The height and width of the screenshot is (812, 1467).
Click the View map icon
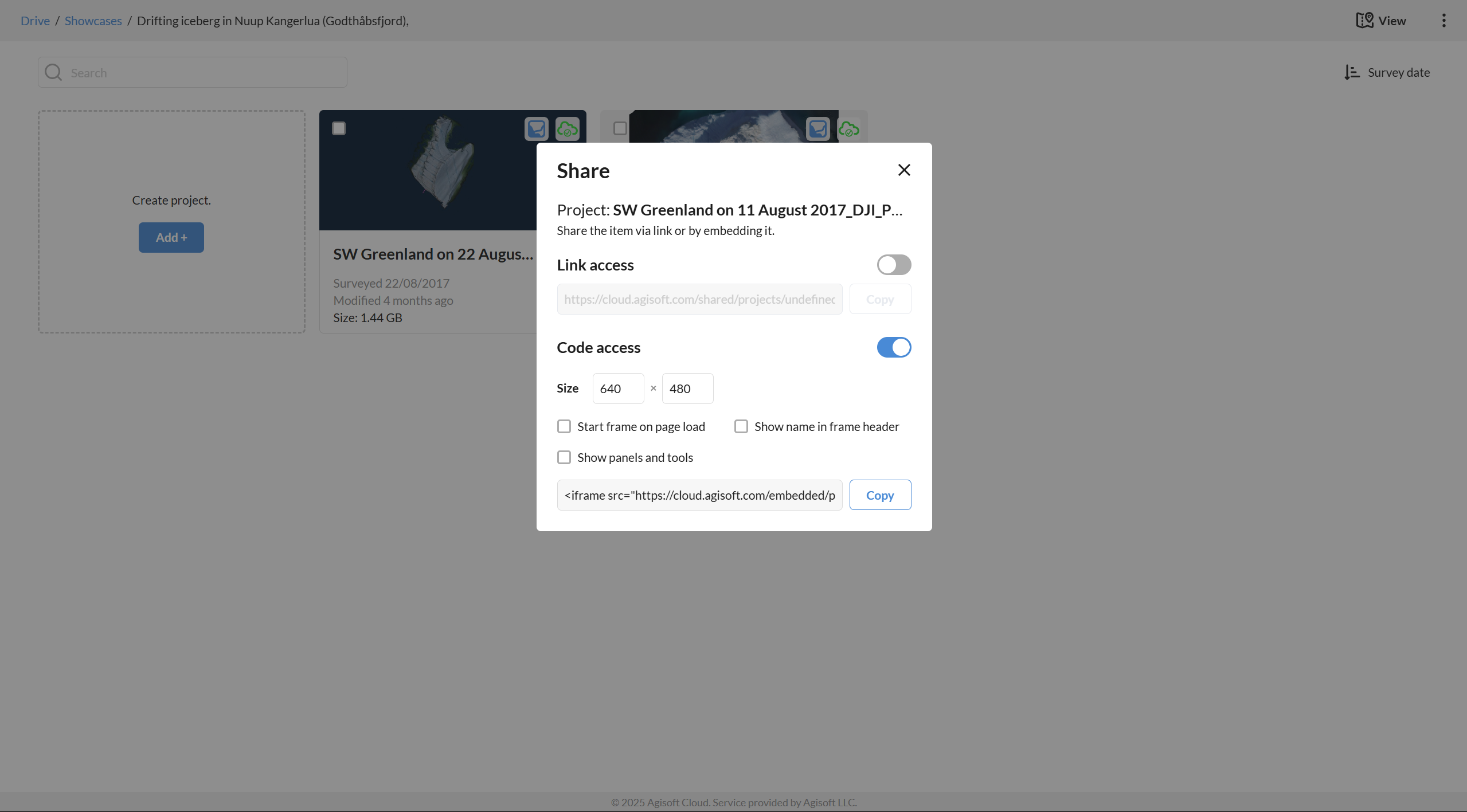1364,21
